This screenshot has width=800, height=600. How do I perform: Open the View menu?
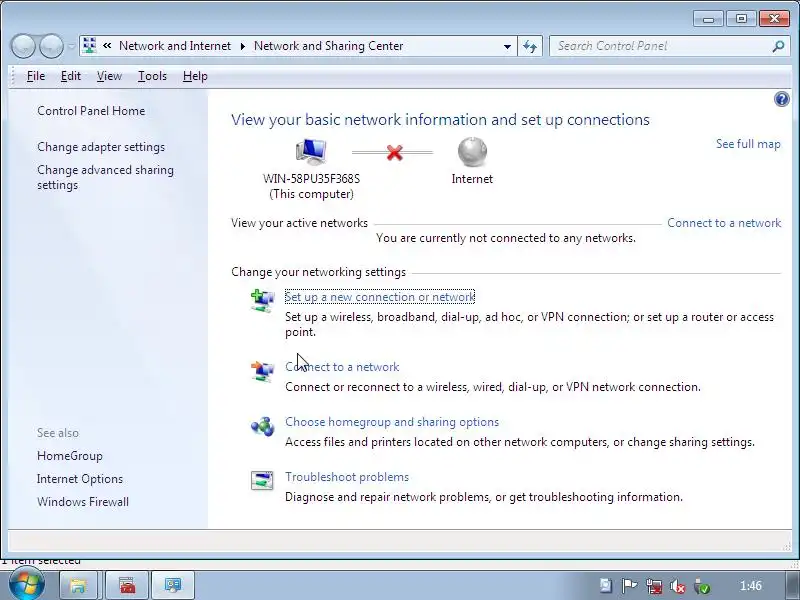coord(109,76)
